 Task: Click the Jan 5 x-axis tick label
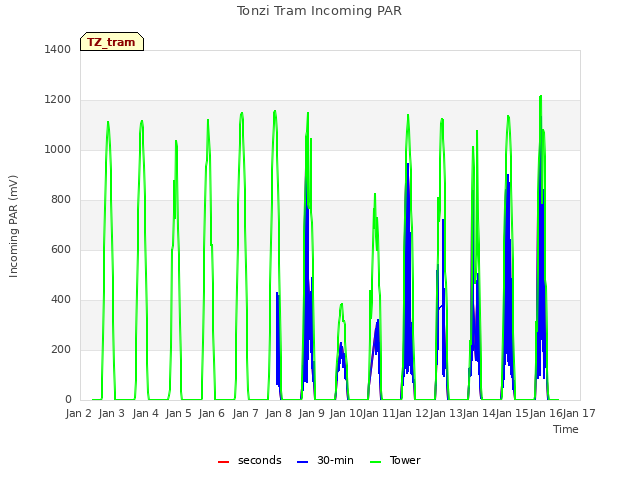pos(178,413)
